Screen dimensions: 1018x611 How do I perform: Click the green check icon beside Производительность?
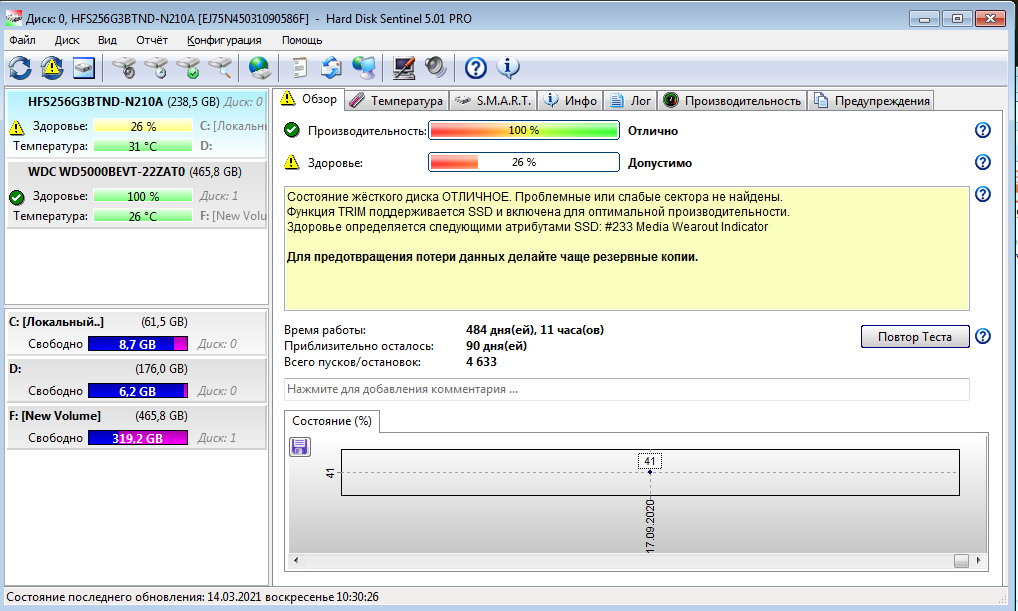coord(292,130)
